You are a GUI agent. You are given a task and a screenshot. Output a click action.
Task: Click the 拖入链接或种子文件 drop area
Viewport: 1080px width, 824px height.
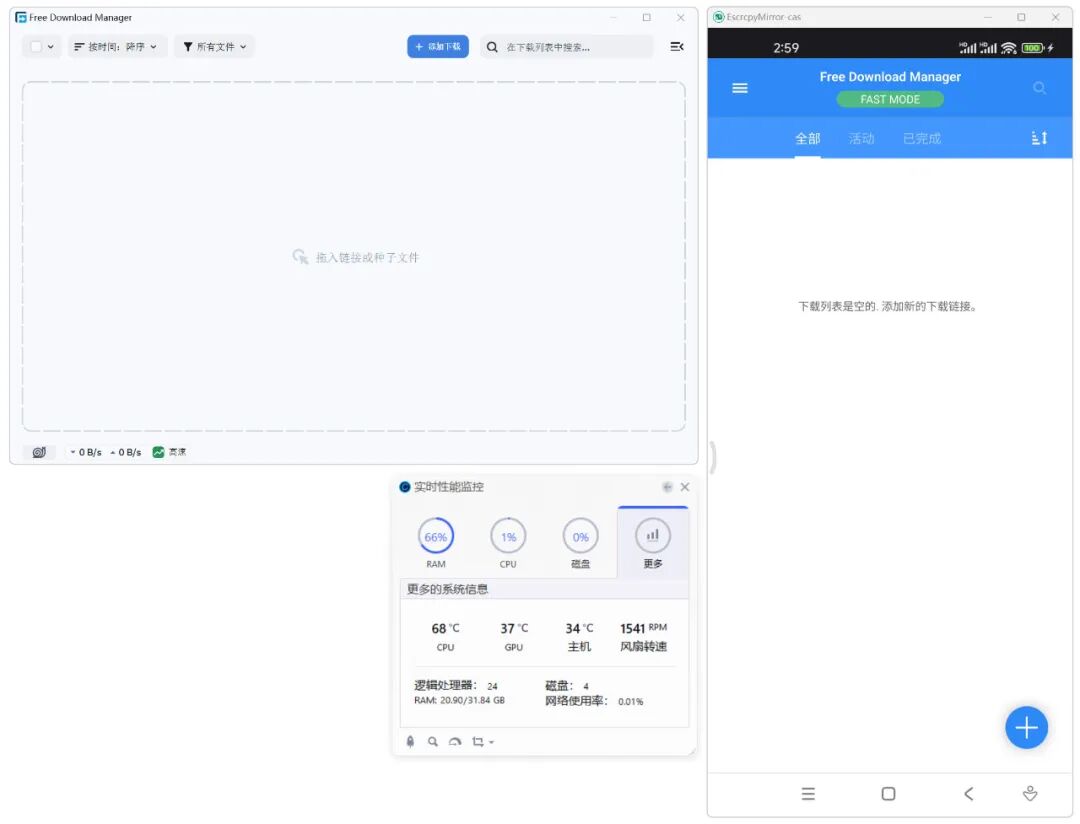[354, 257]
